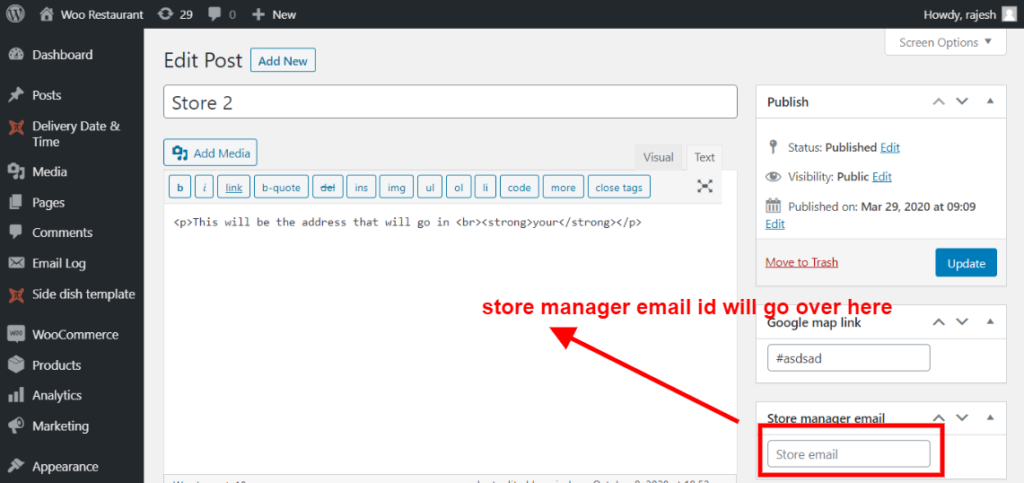Viewport: 1024px width, 483px height.
Task: Click the Add Media button
Action: click(211, 153)
